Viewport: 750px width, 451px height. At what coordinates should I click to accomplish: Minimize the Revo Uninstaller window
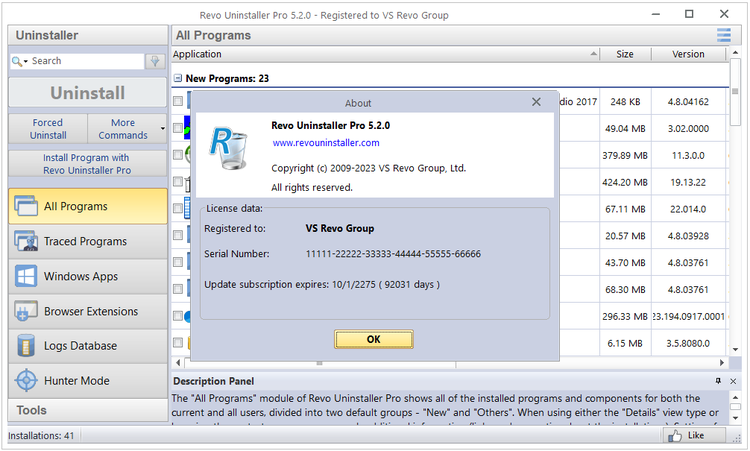[656, 14]
